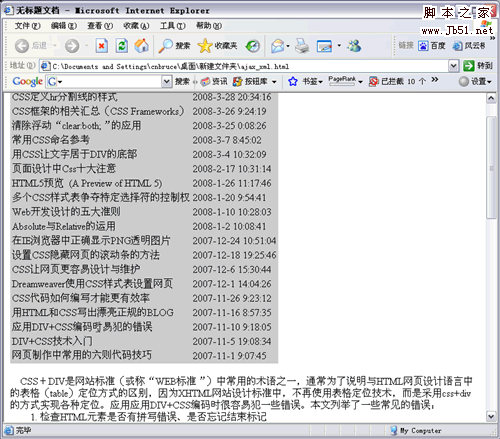
Task: Click the Forward navigation arrow icon
Action: [x=72, y=46]
